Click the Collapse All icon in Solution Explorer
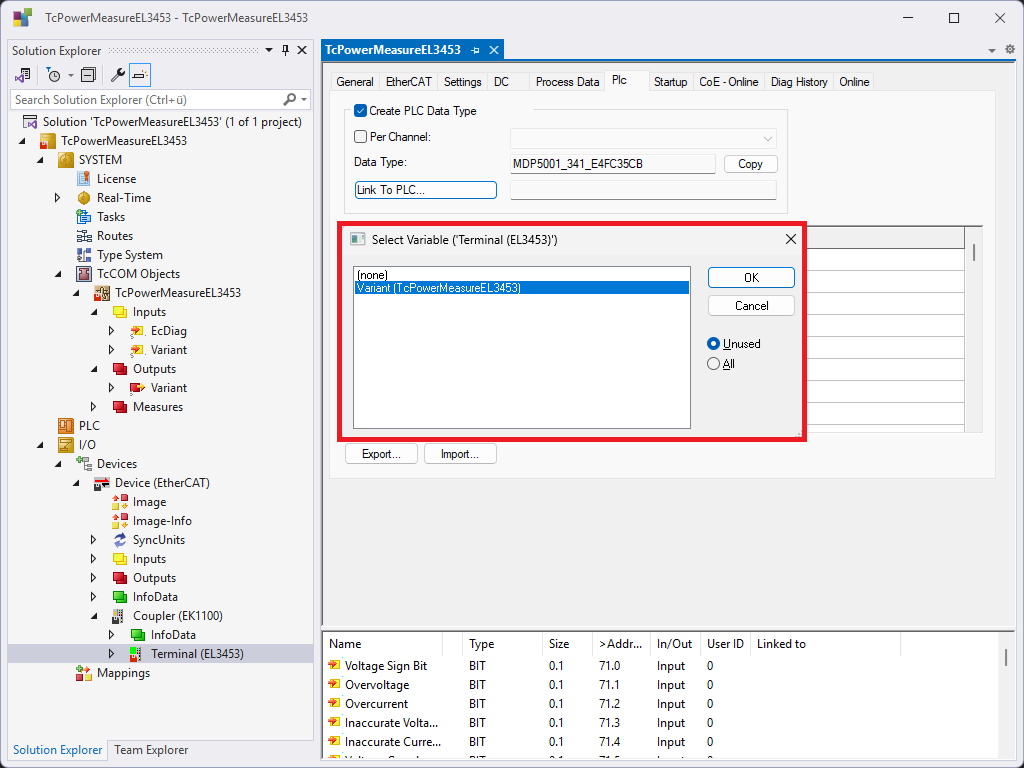The image size is (1024, 768). [88, 75]
